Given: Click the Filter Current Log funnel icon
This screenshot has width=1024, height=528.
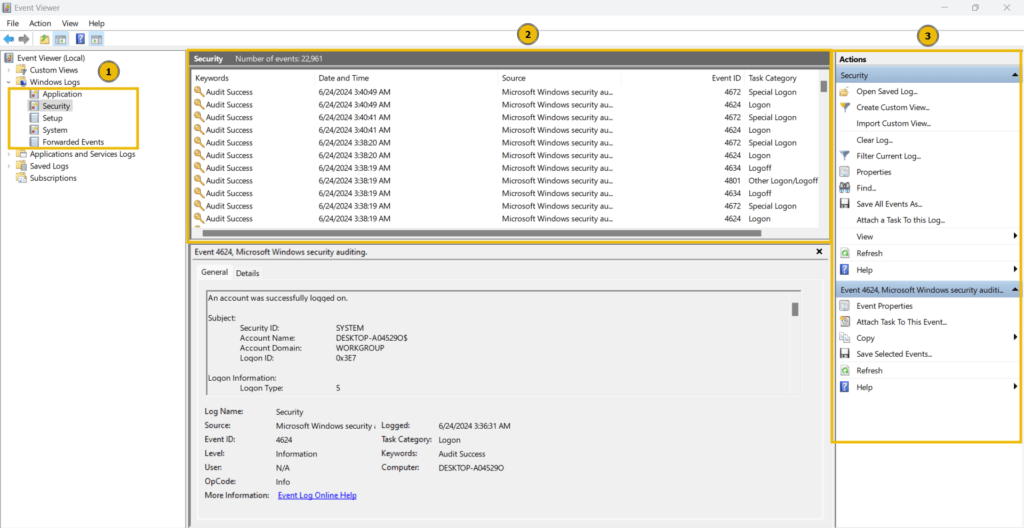Looking at the screenshot, I should (844, 156).
